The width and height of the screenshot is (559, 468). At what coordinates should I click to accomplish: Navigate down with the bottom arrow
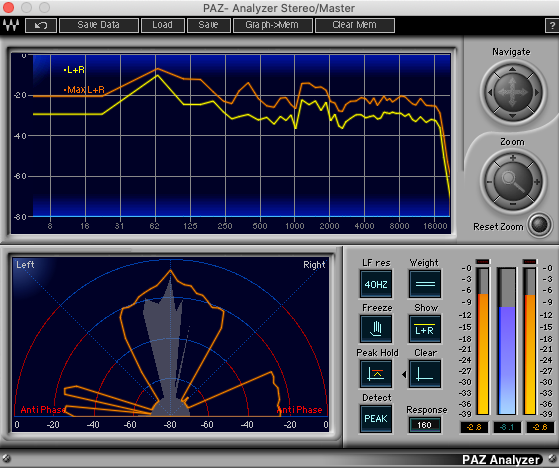[512, 116]
